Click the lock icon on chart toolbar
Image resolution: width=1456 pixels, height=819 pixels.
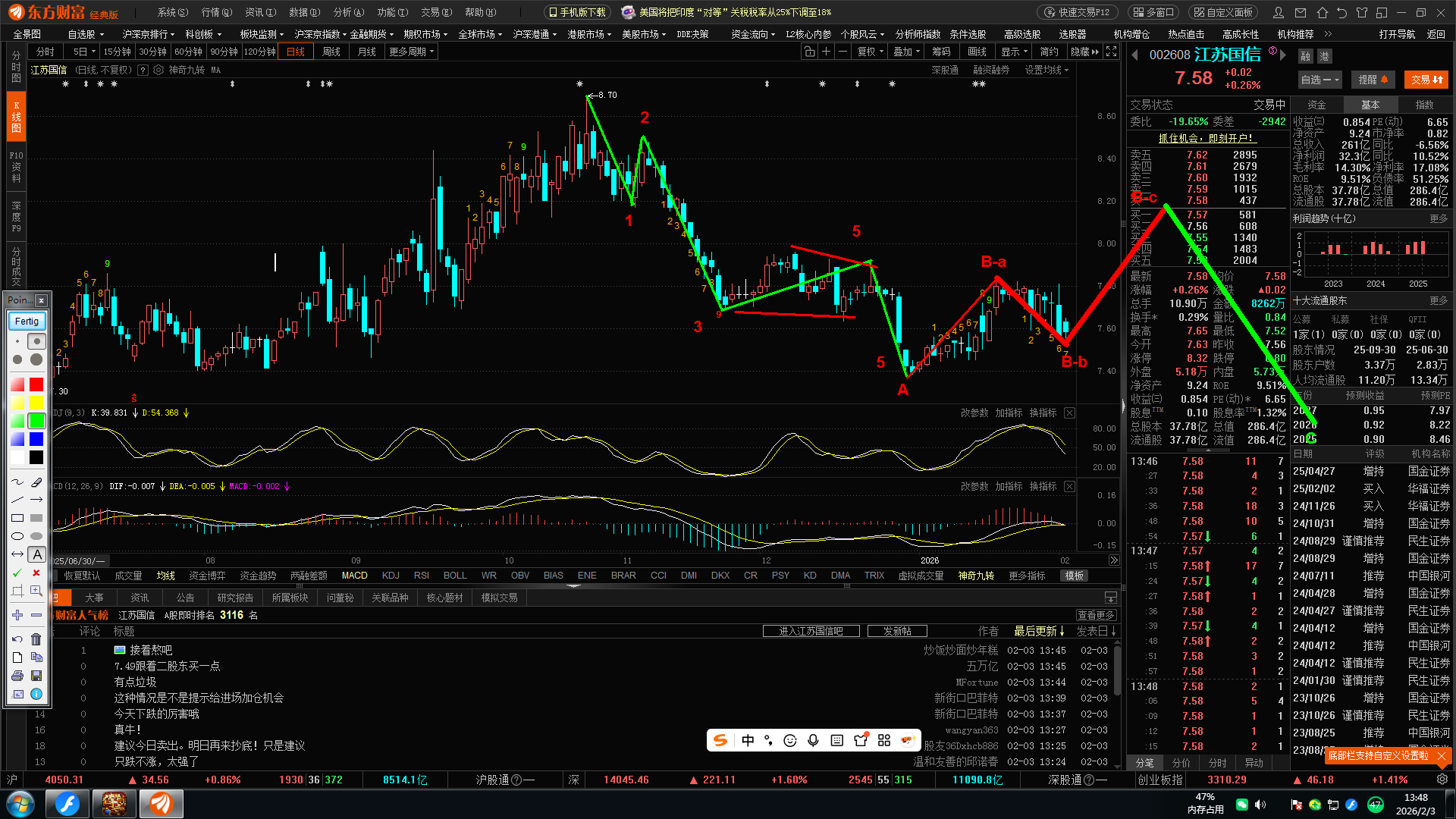point(809,52)
